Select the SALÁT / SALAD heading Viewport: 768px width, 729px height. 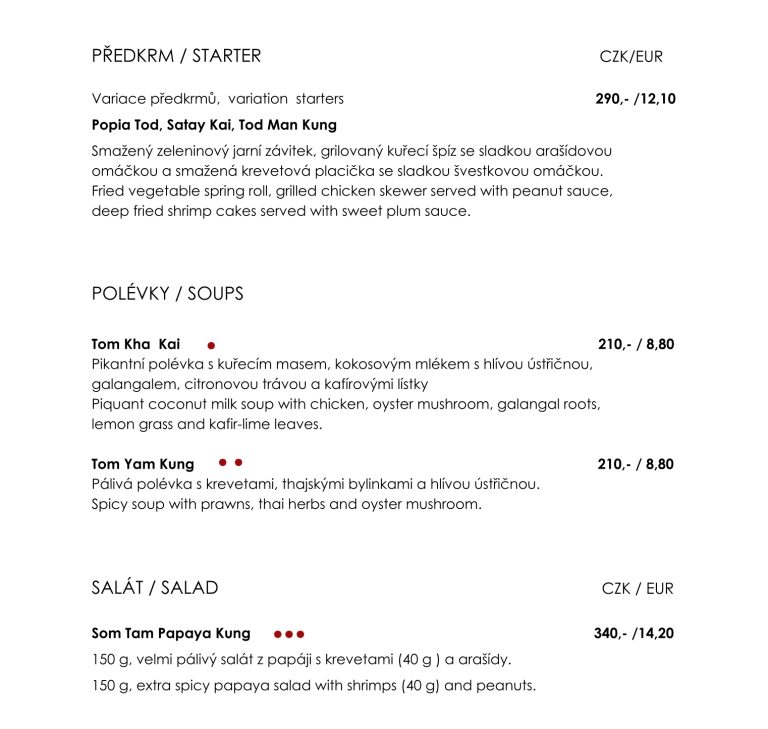point(154,588)
